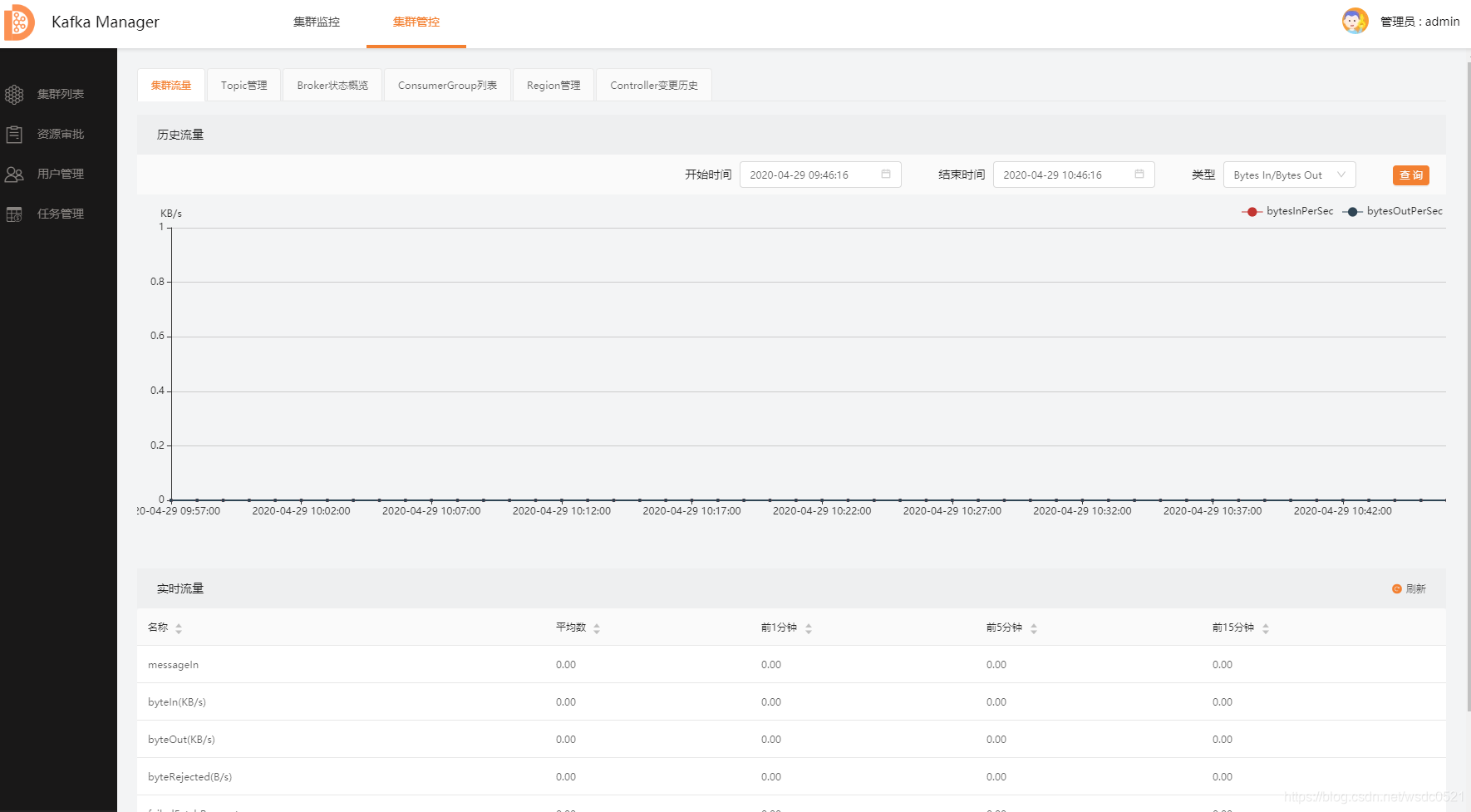Click x-axis label 2020-04-29 10:02:00

(301, 511)
